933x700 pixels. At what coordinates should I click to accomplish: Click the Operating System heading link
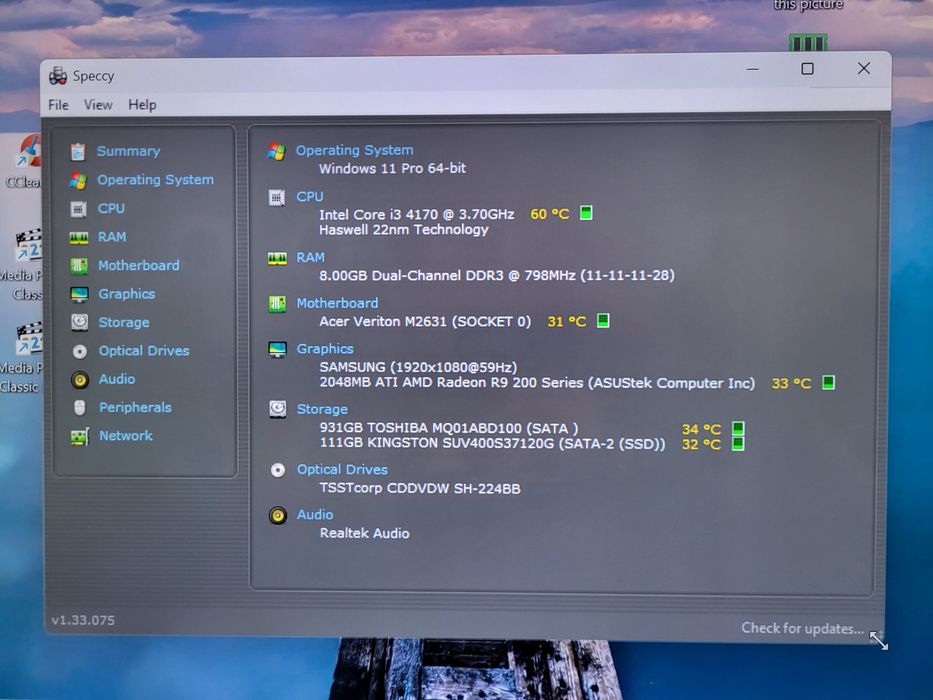coord(355,150)
